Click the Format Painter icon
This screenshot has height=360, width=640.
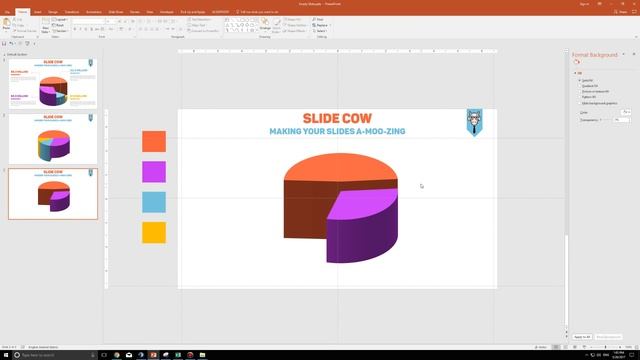pos(24,31)
